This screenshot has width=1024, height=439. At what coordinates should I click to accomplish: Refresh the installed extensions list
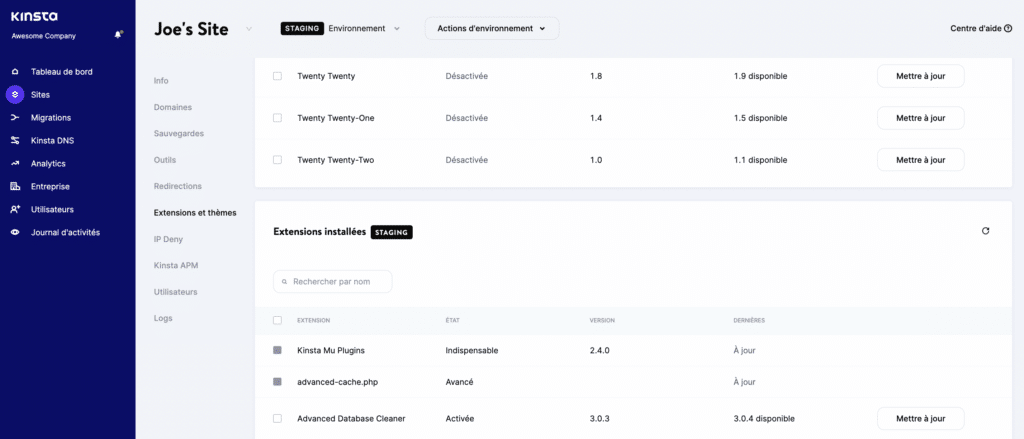(985, 231)
